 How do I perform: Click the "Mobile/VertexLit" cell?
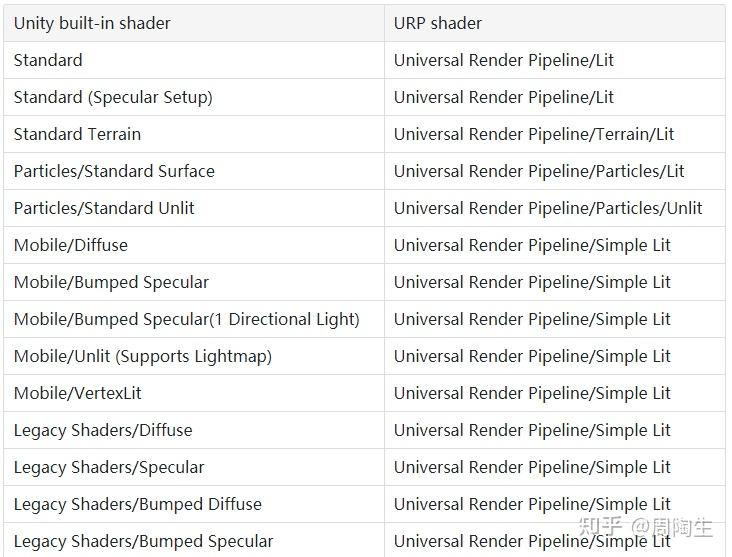[78, 393]
